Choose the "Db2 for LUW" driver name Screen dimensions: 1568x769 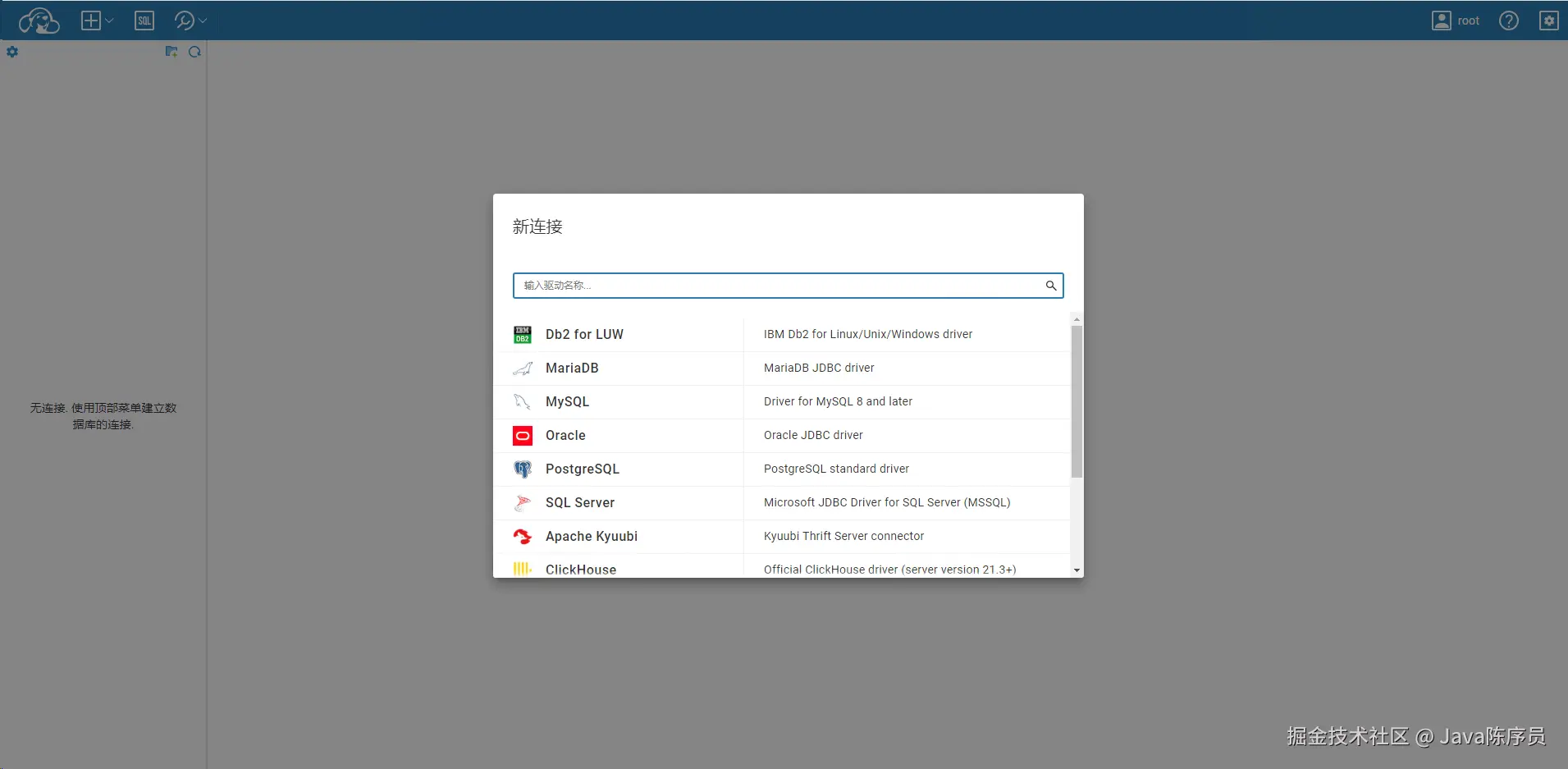584,334
